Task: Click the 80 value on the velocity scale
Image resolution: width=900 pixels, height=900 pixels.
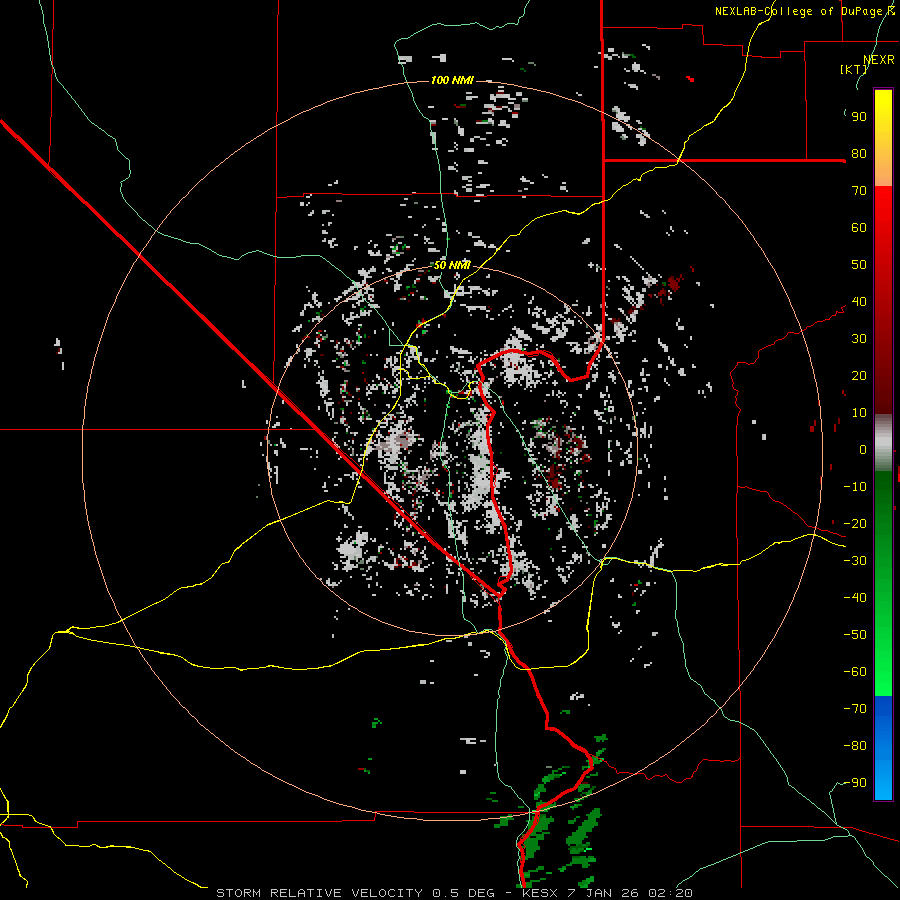Action: pyautogui.click(x=859, y=153)
